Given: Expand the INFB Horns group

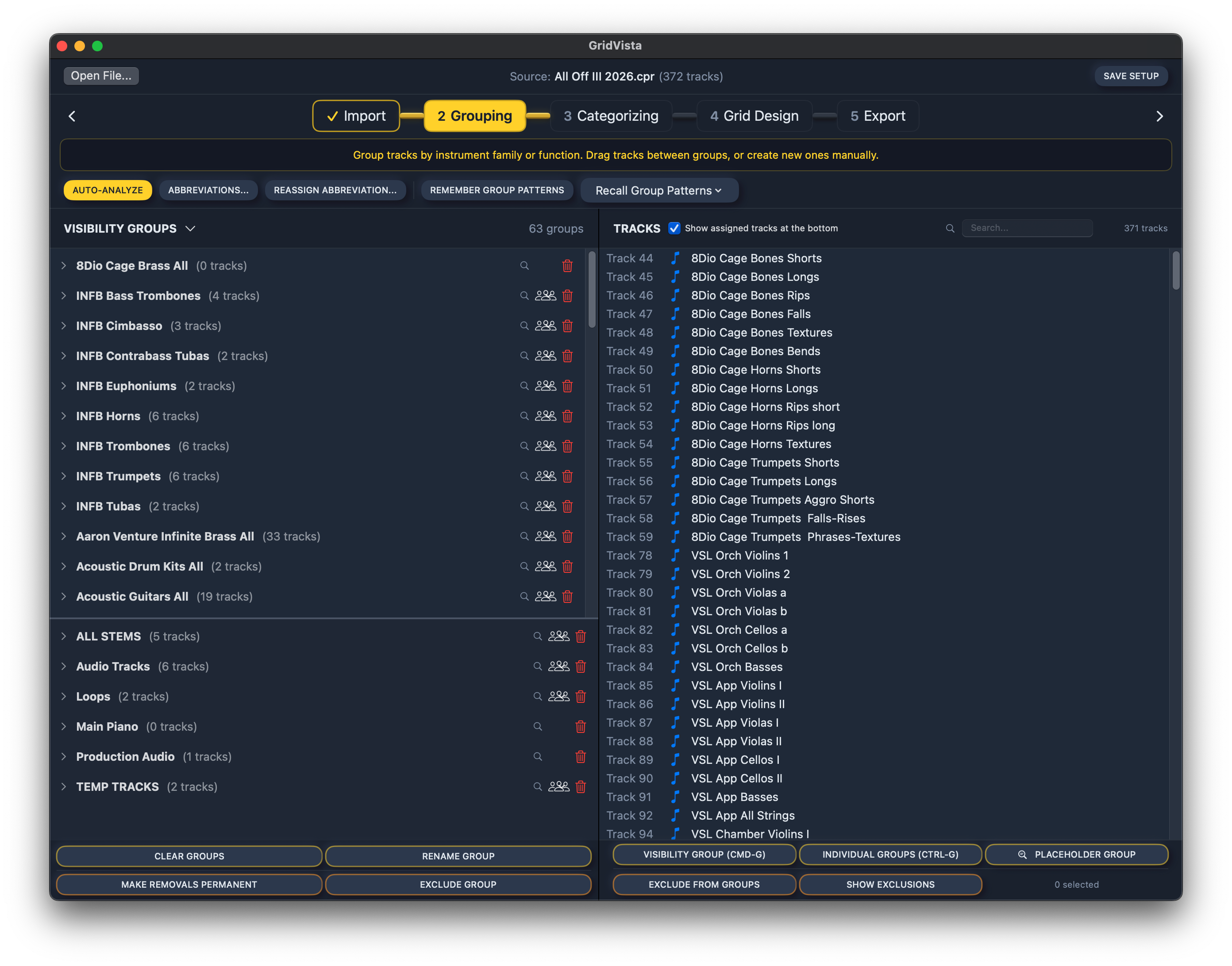Looking at the screenshot, I should 63,416.
